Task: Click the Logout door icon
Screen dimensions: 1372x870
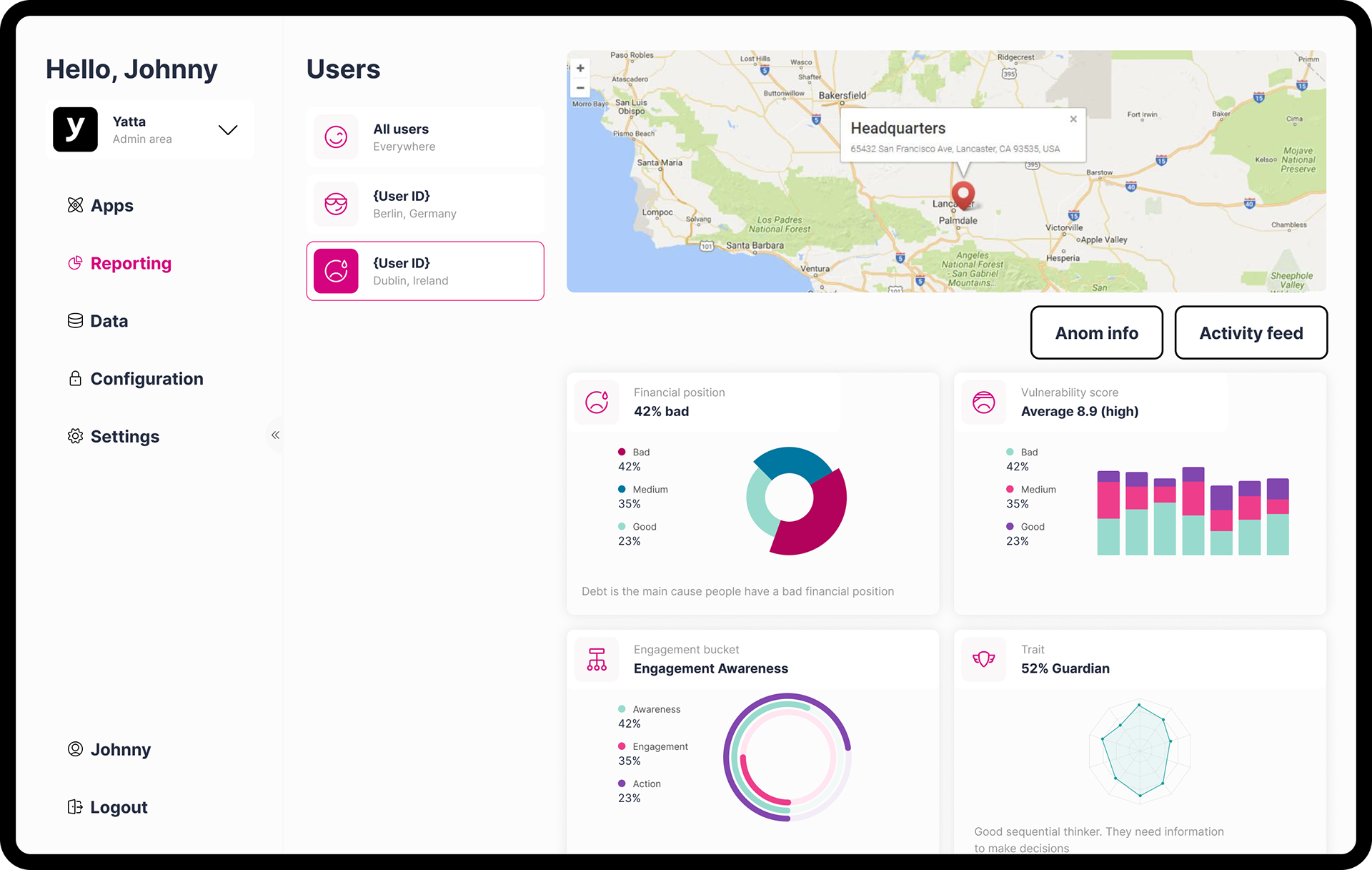Action: [x=75, y=807]
